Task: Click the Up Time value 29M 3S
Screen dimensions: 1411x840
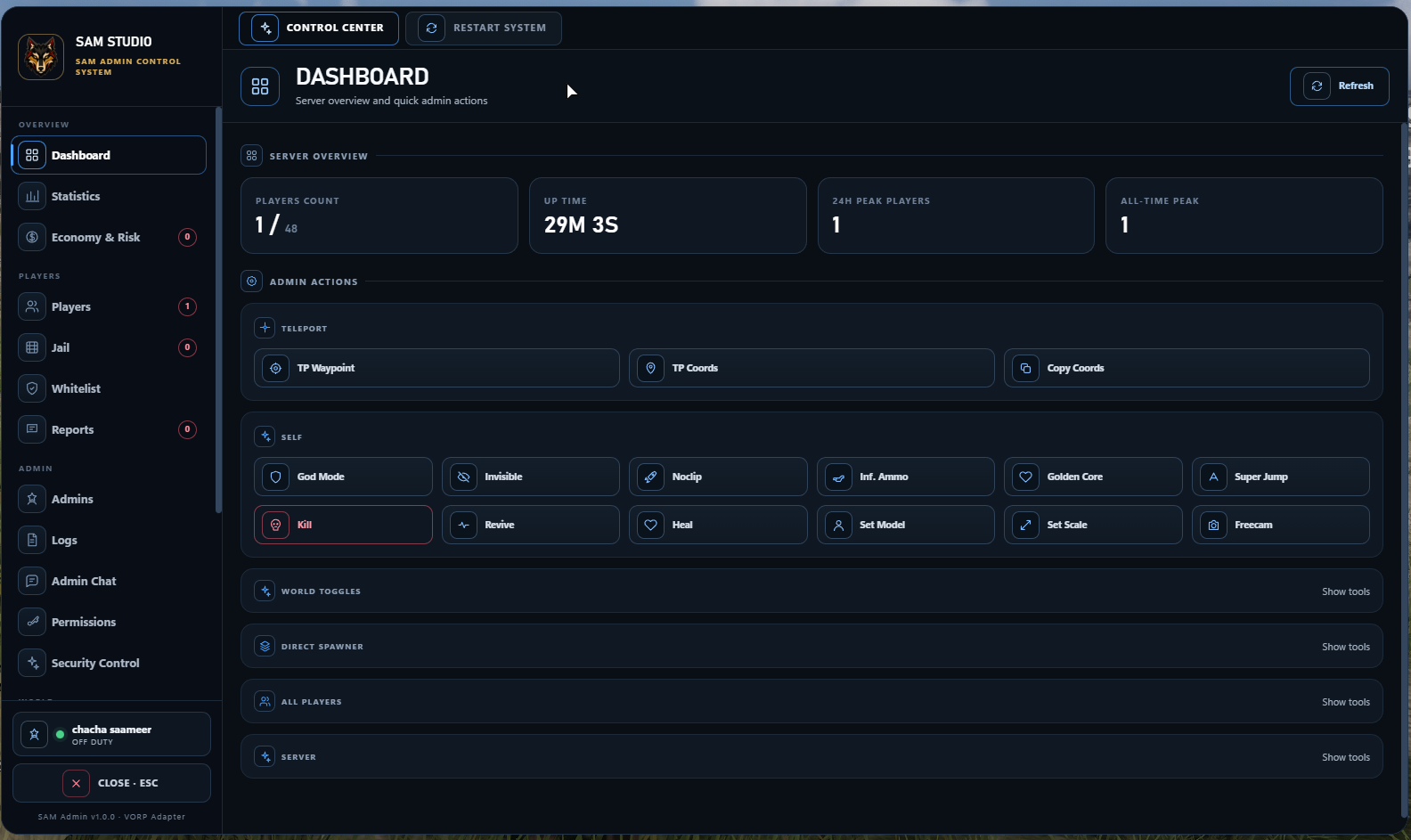Action: point(581,224)
